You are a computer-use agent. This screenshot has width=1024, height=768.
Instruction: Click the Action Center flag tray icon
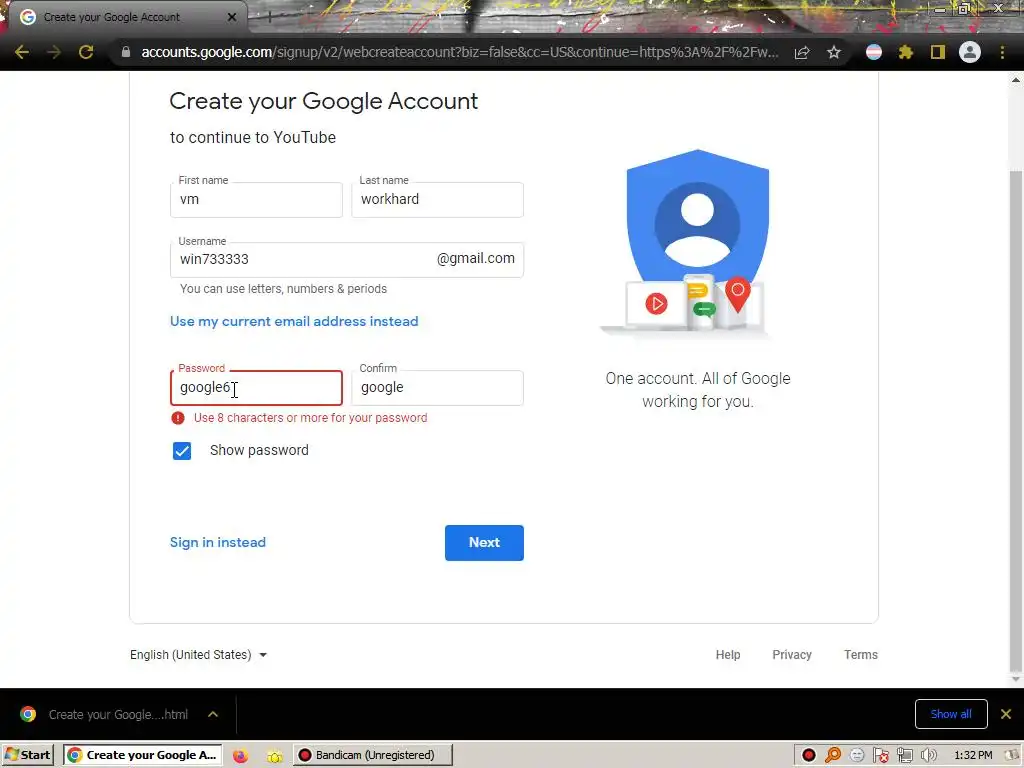click(881, 756)
